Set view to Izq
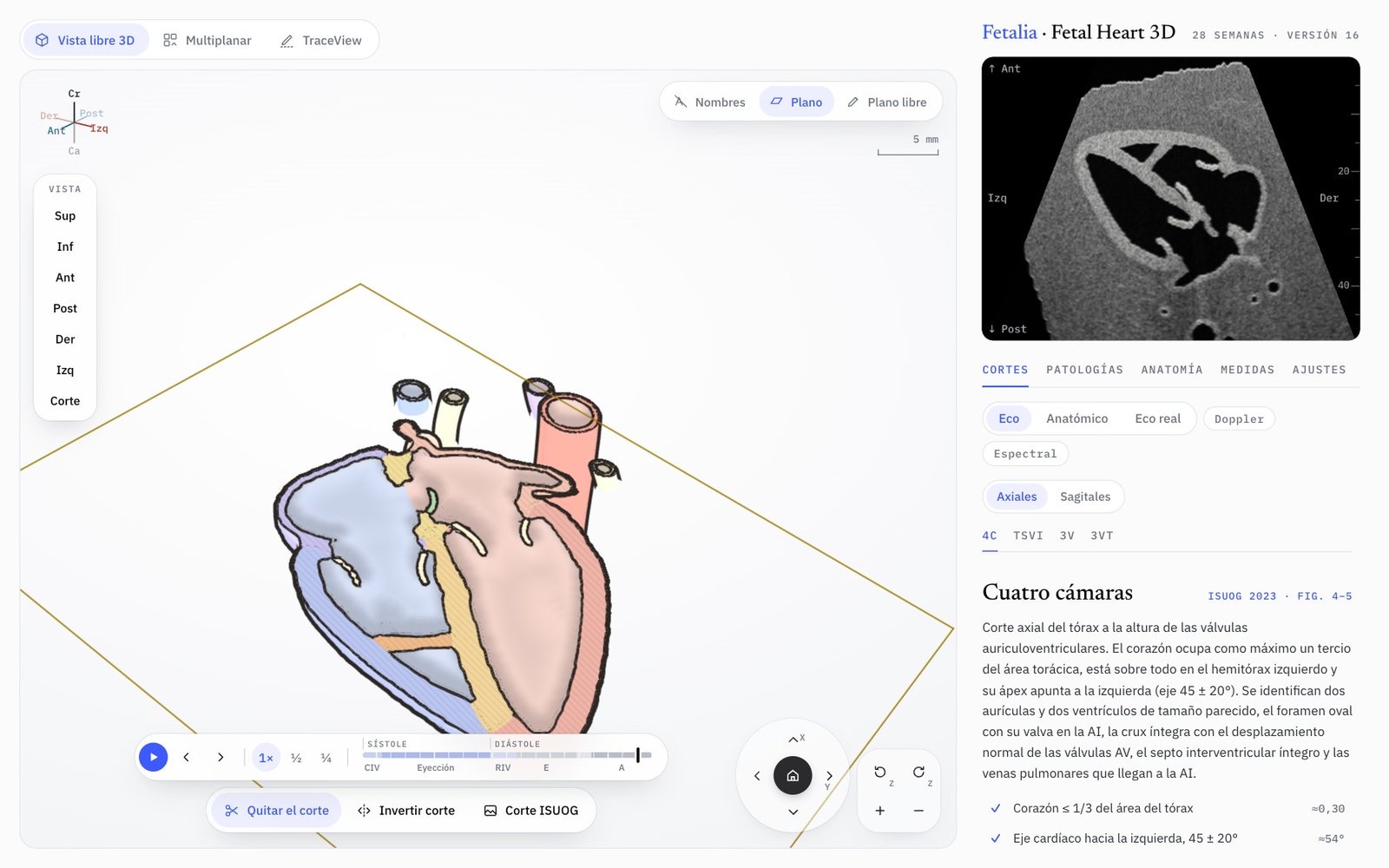 [65, 370]
